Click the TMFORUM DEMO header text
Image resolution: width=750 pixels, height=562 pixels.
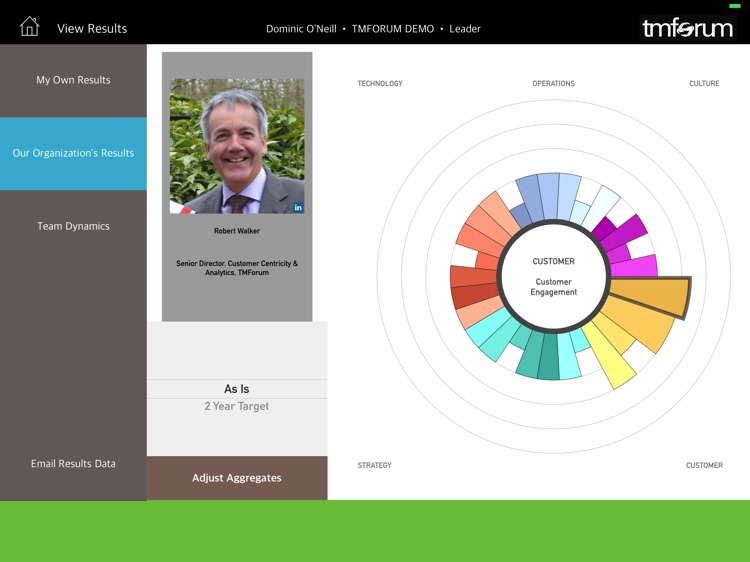(393, 29)
